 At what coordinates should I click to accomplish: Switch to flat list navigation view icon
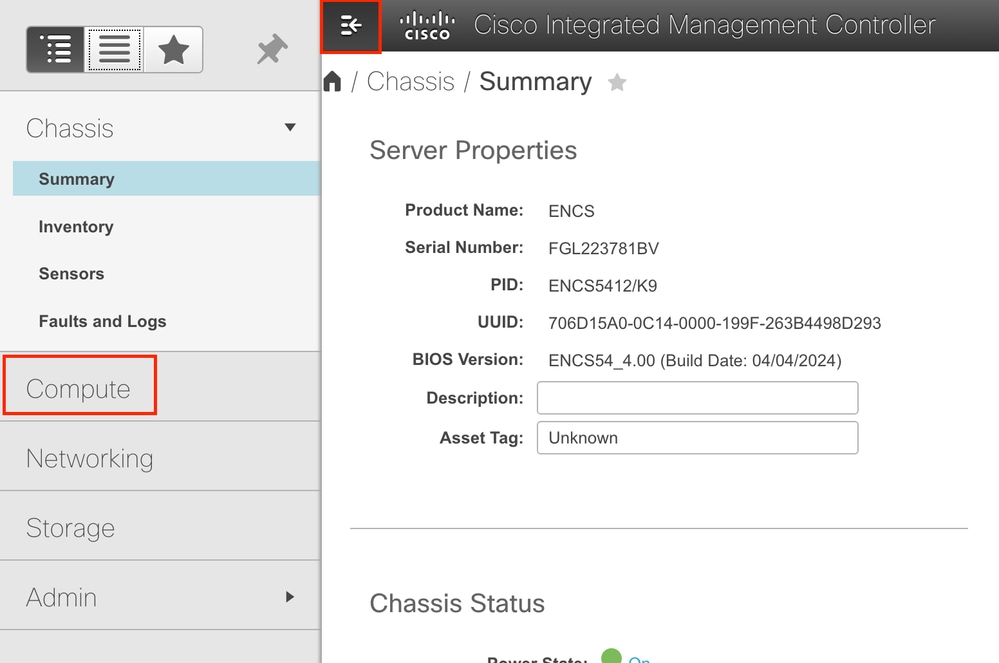click(x=114, y=50)
